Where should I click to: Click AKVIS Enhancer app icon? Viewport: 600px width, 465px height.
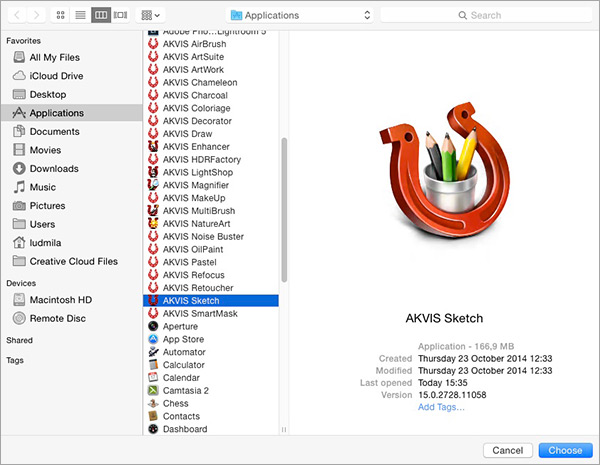(153, 147)
